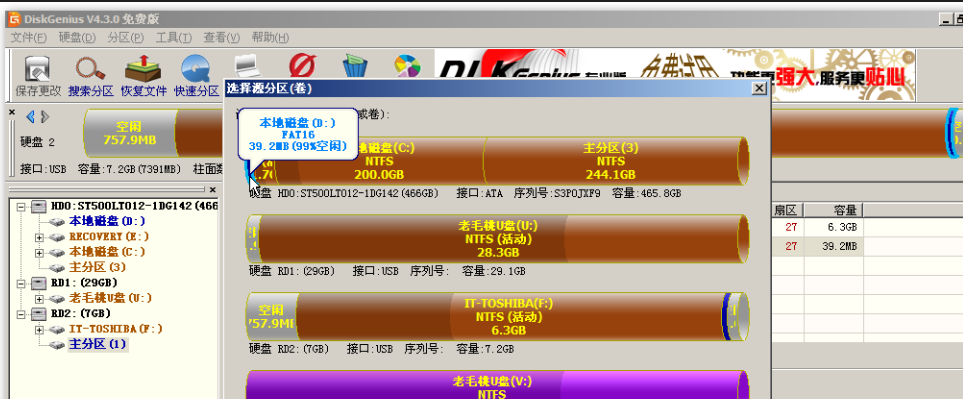
Task: Click the 硬盘 RD2:(7GB) info line in dialog
Action: [381, 349]
